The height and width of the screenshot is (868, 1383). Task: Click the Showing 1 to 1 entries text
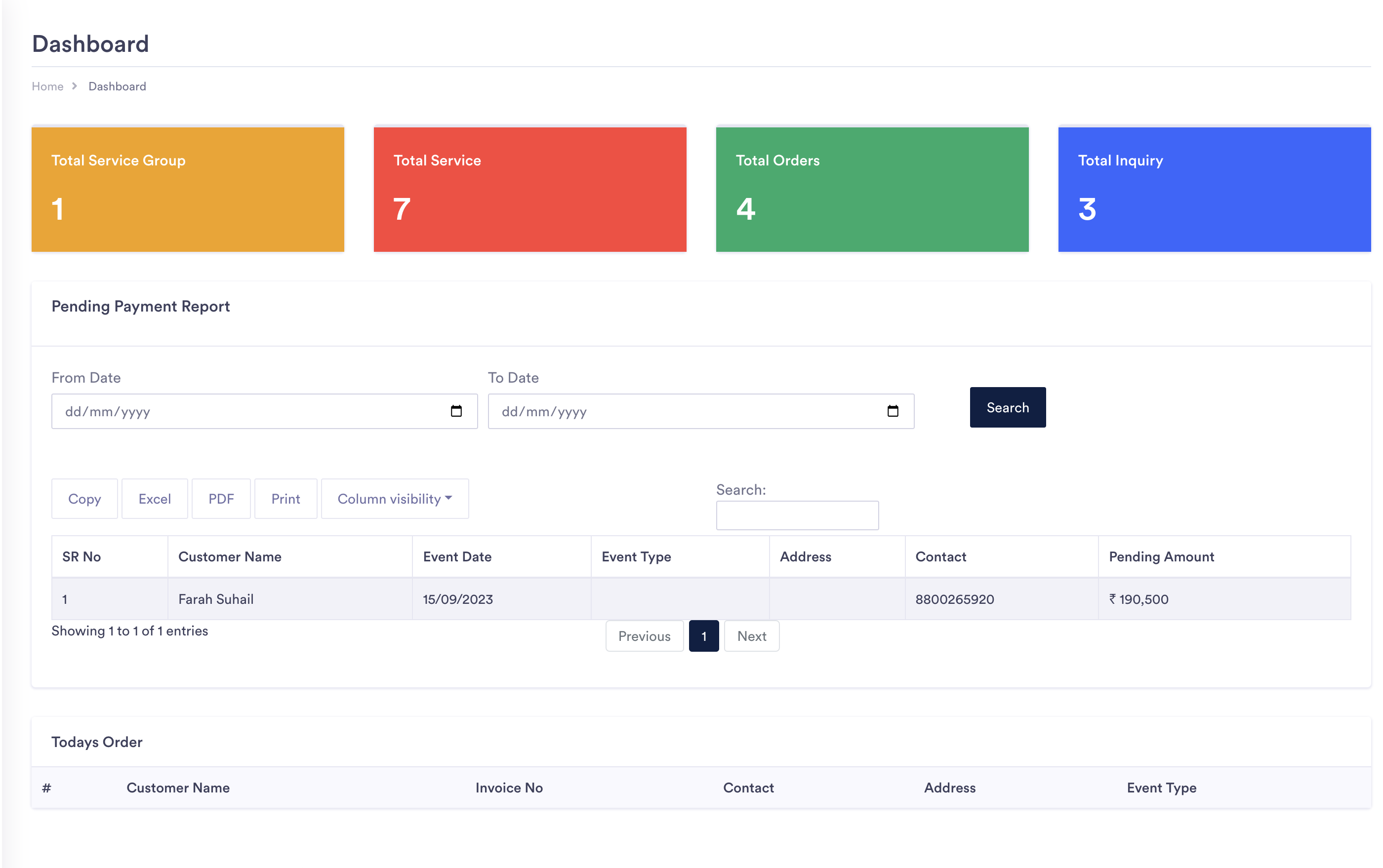[x=130, y=631]
